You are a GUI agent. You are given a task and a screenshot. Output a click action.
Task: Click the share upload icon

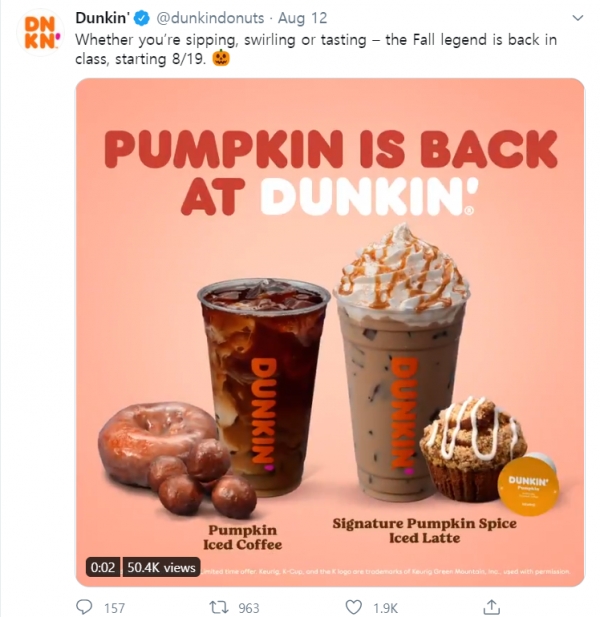click(491, 607)
